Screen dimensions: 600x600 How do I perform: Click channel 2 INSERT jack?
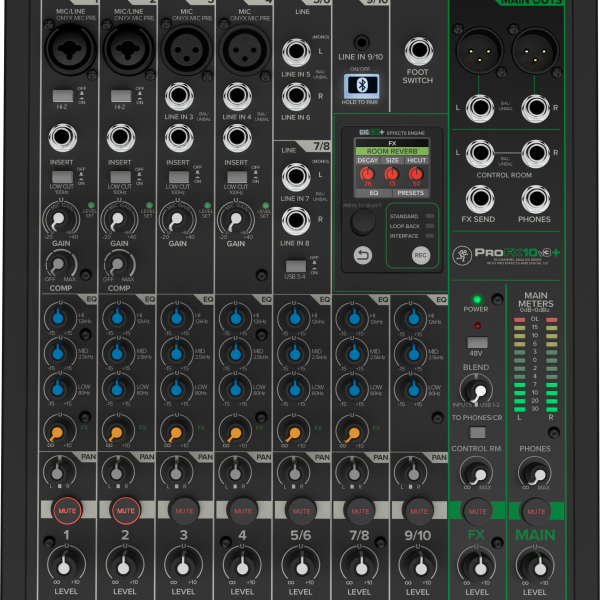pyautogui.click(x=121, y=137)
